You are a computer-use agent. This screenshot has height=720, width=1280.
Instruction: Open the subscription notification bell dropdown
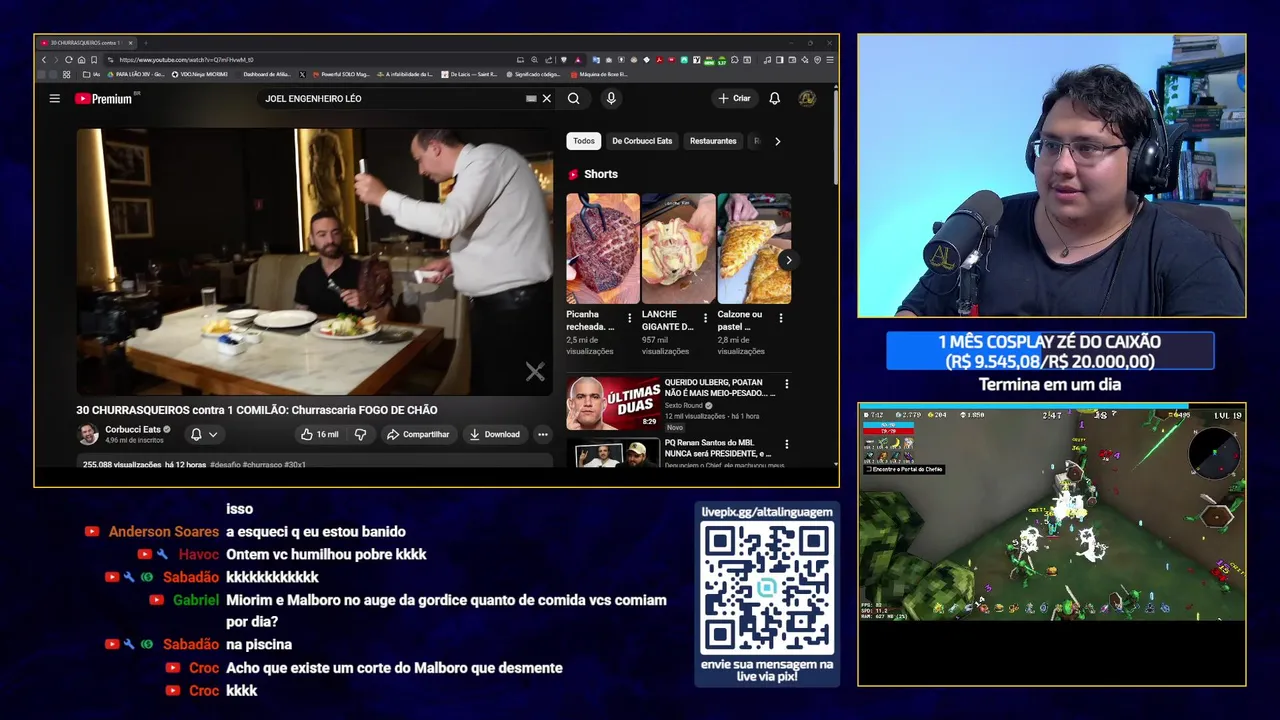click(x=204, y=434)
